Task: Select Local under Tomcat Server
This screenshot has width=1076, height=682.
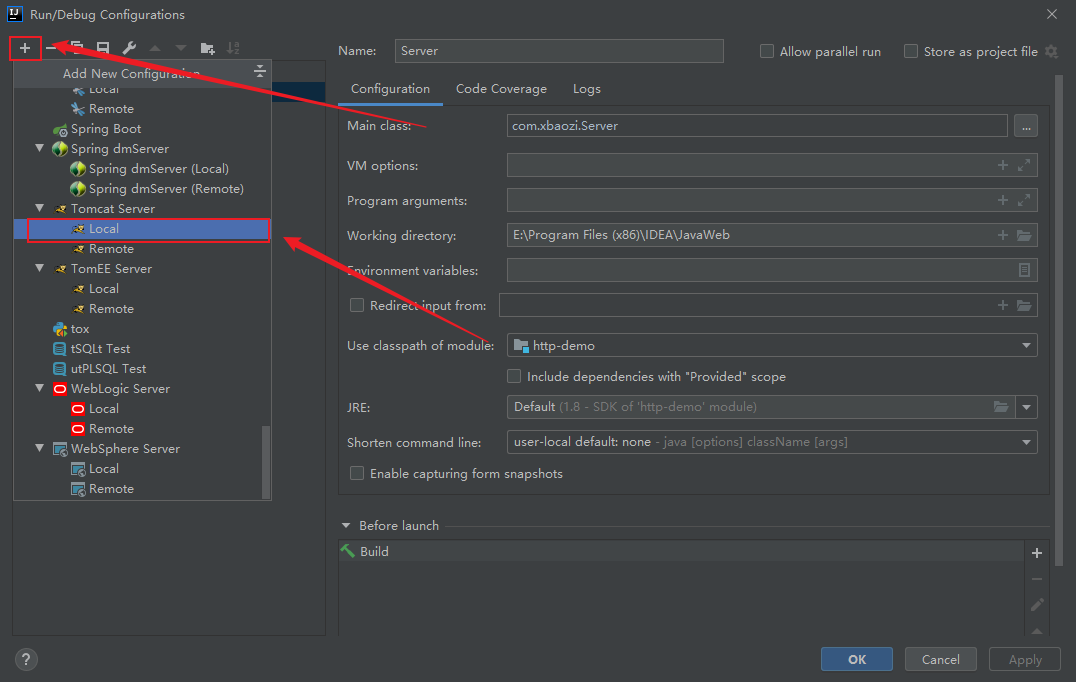Action: pos(104,229)
